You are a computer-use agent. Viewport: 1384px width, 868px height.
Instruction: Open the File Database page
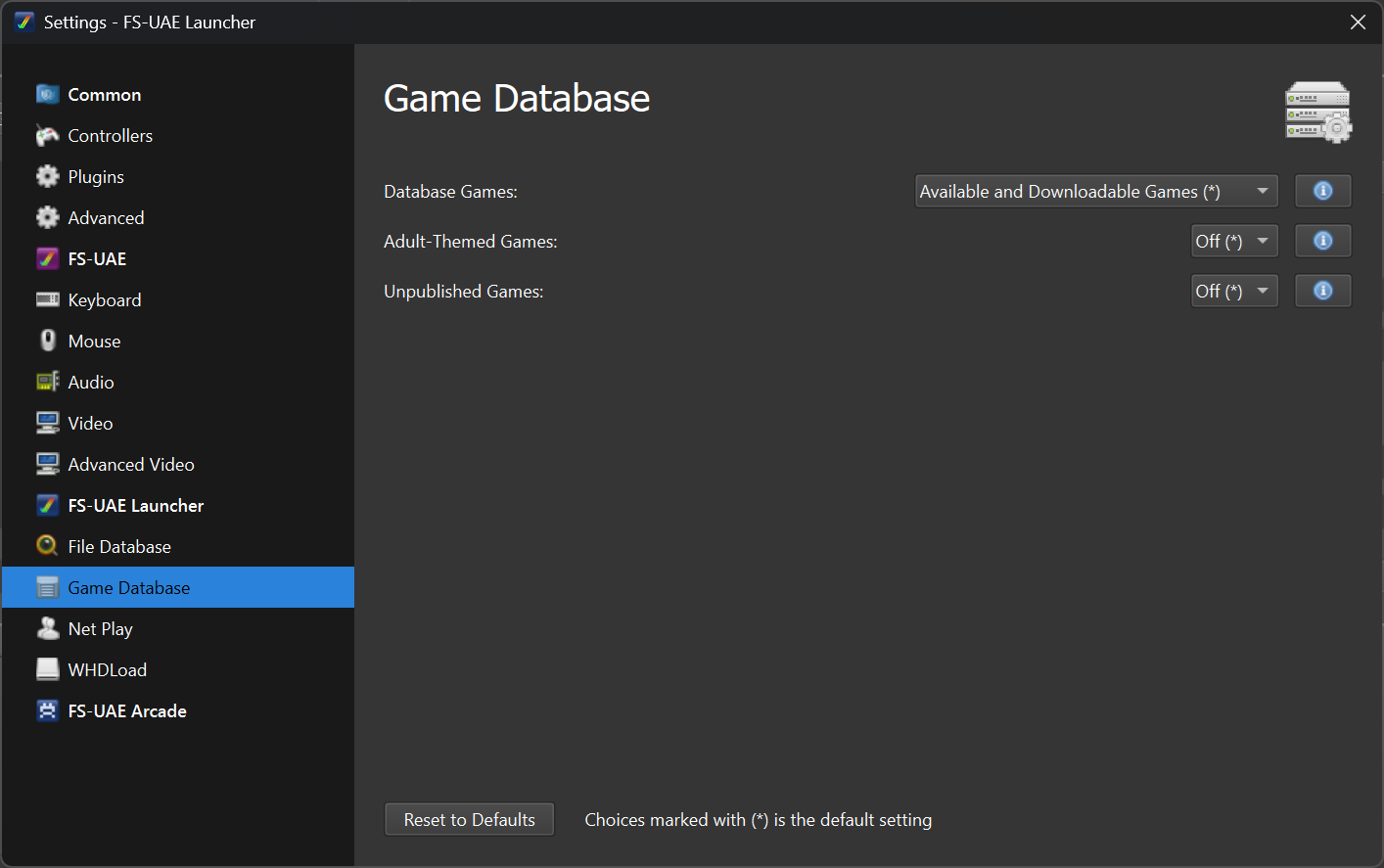(178, 546)
